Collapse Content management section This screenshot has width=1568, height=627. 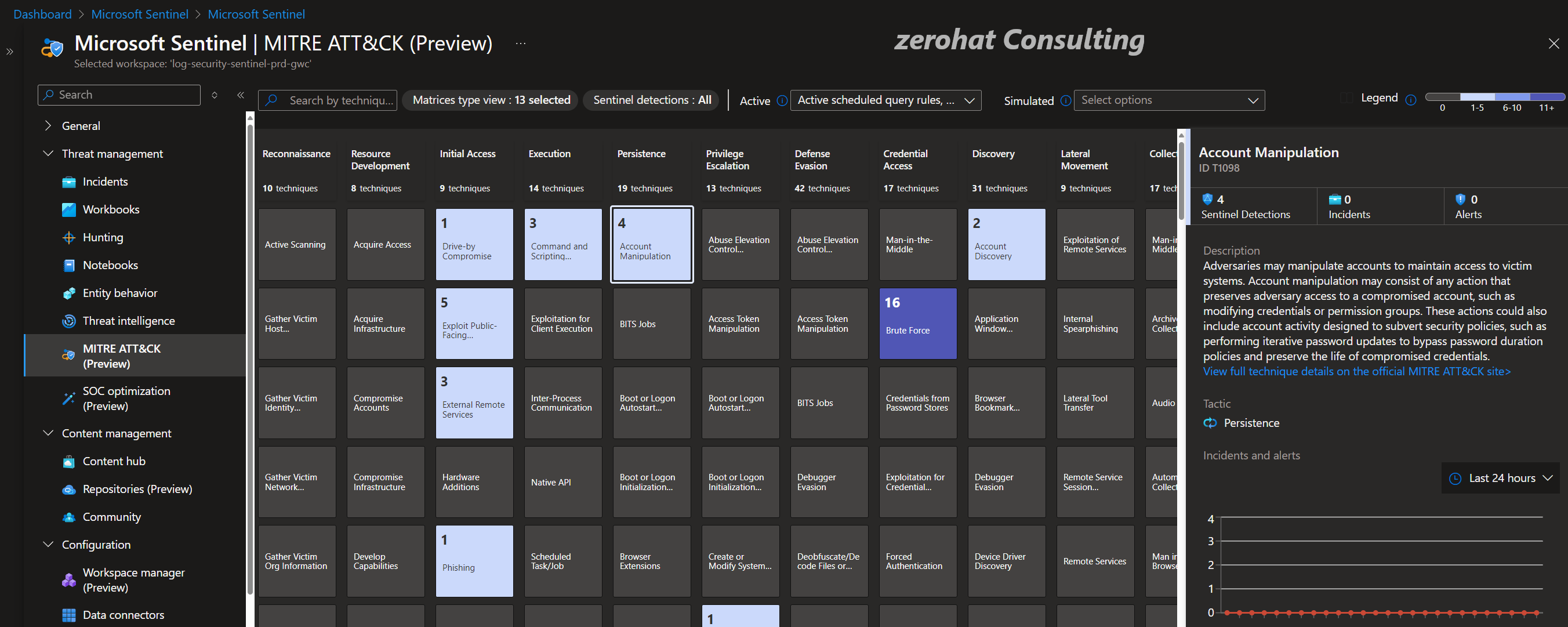tap(48, 433)
